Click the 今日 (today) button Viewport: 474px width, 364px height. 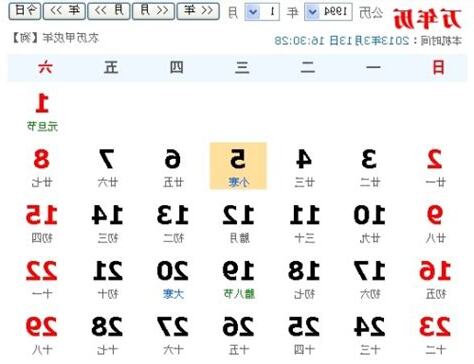(x=24, y=11)
